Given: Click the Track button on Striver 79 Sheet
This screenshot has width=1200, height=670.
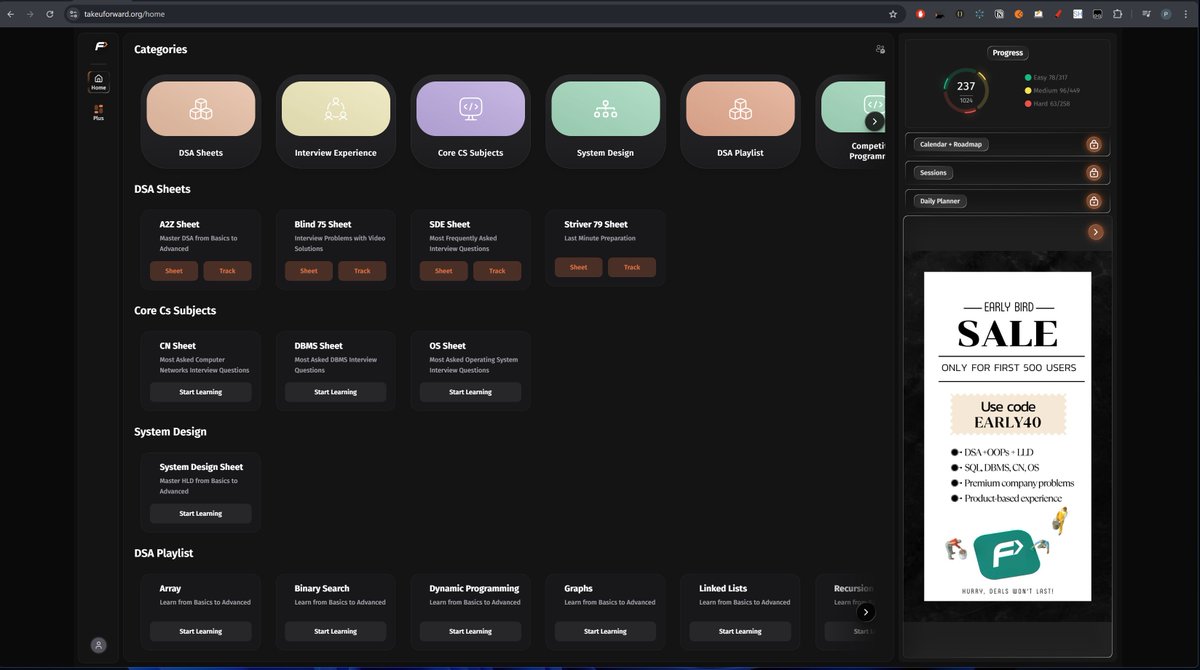Looking at the screenshot, I should click(x=632, y=267).
